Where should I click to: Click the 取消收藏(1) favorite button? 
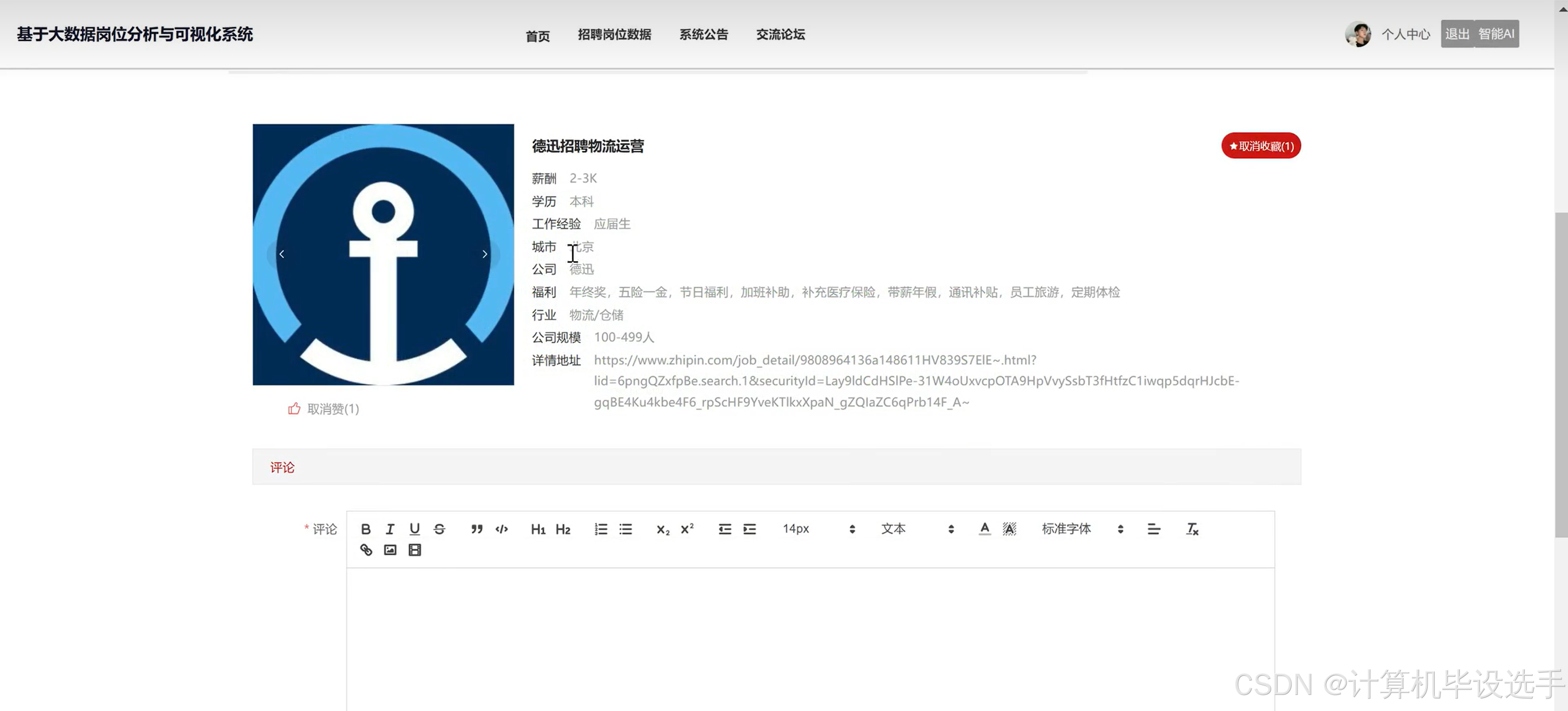point(1261,146)
